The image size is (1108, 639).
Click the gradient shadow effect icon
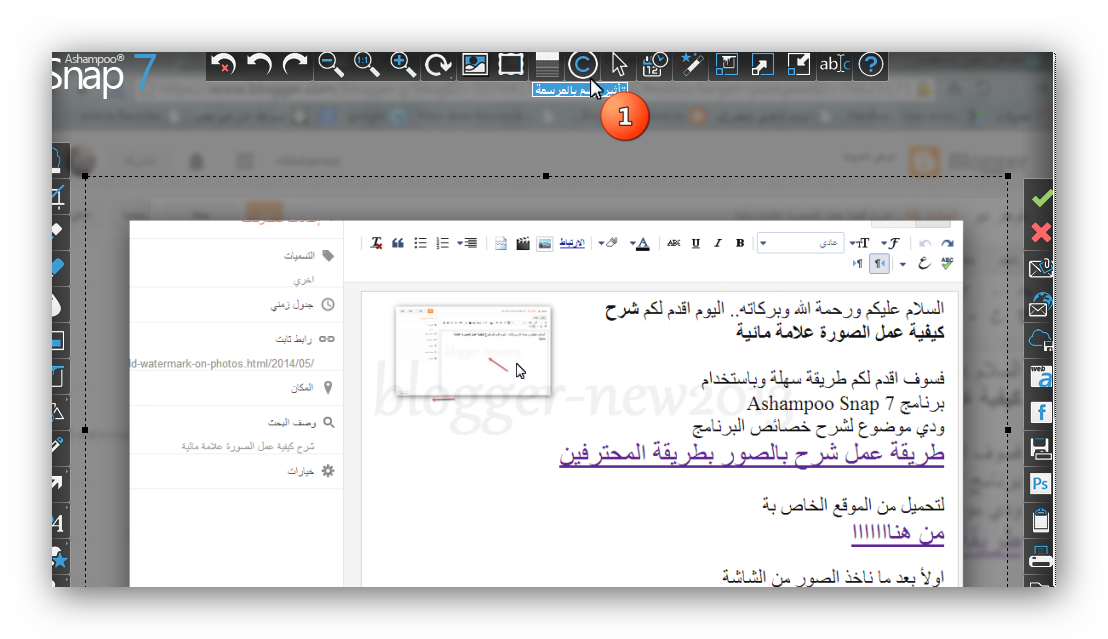547,65
